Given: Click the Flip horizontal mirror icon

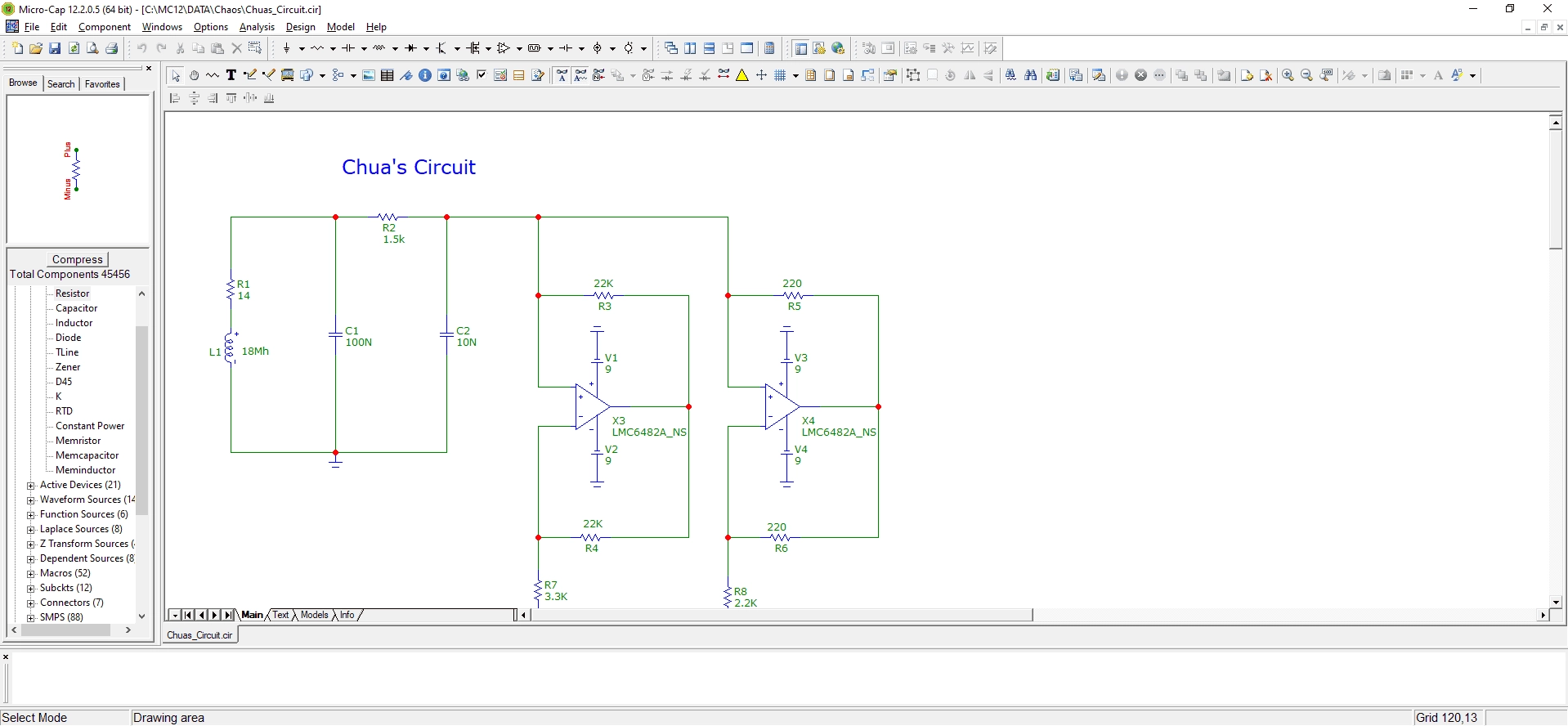Looking at the screenshot, I should (x=970, y=75).
